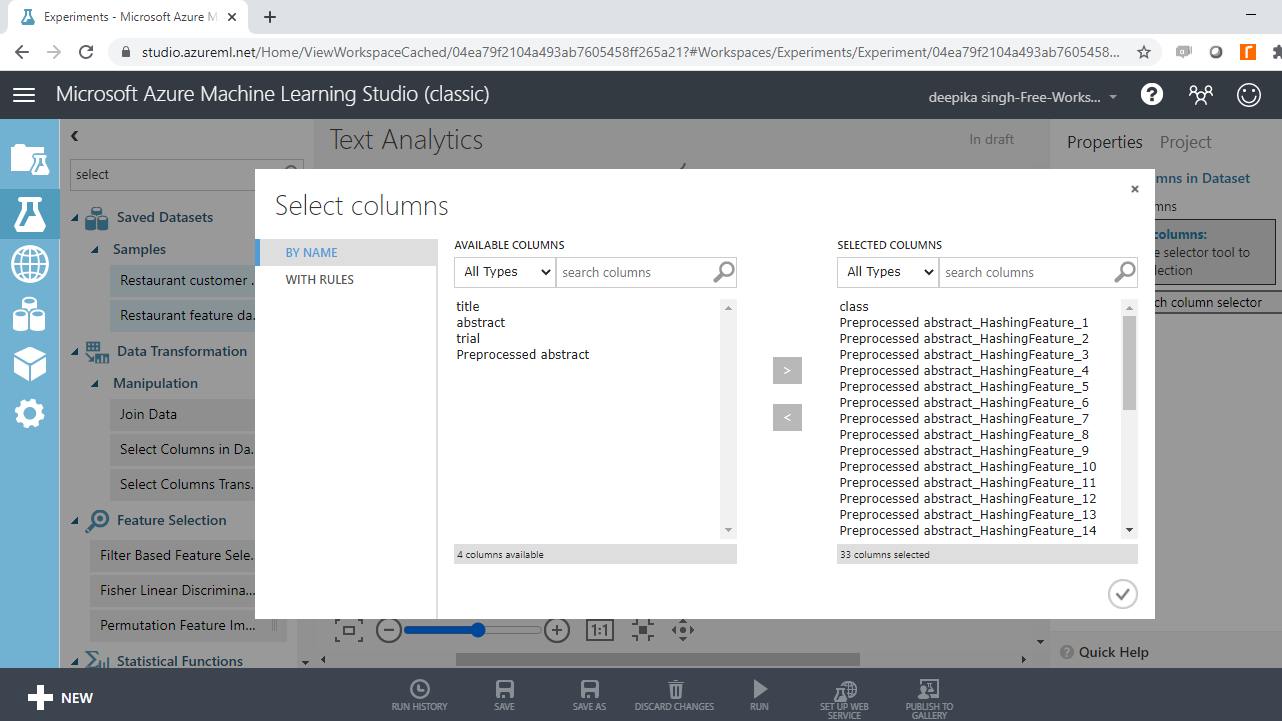Collapse the Saved Datasets tree node

click(75, 218)
